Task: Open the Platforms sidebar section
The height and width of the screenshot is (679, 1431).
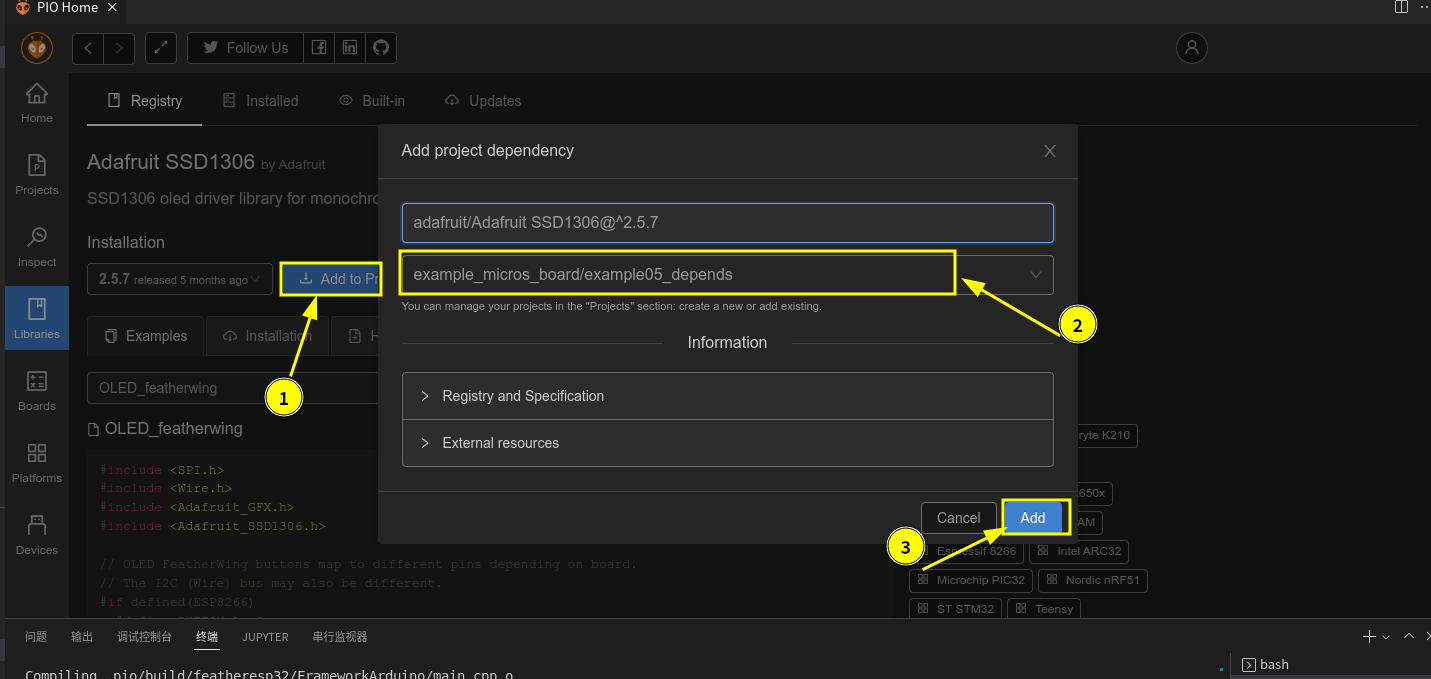Action: [36, 463]
